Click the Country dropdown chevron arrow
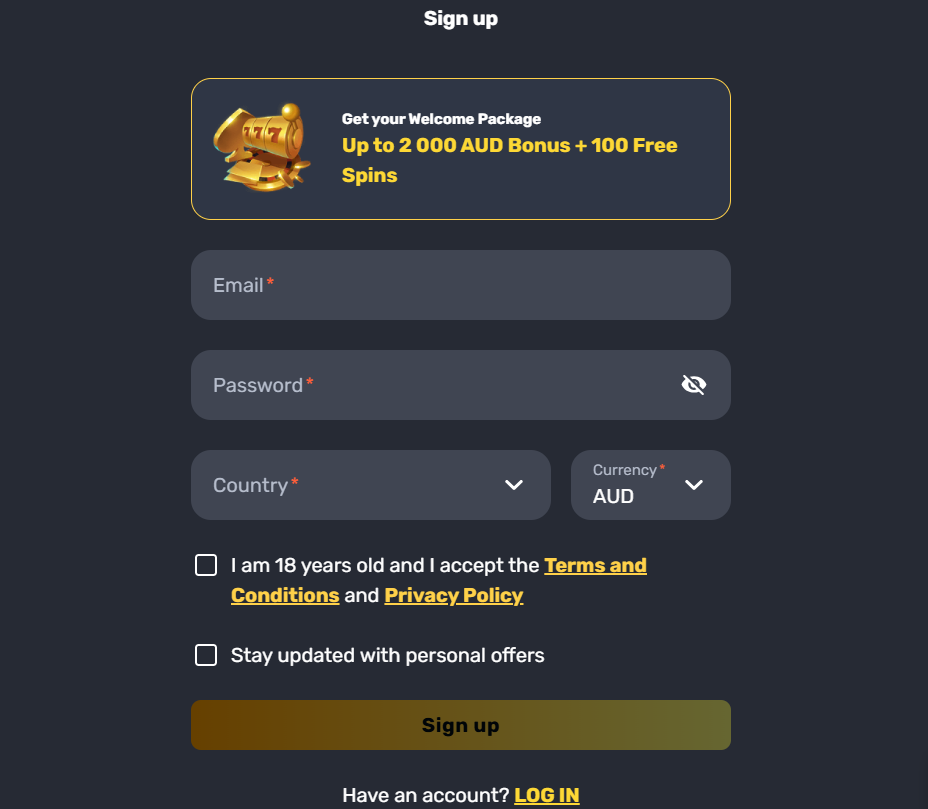Screen dimensions: 928x809 tap(514, 485)
